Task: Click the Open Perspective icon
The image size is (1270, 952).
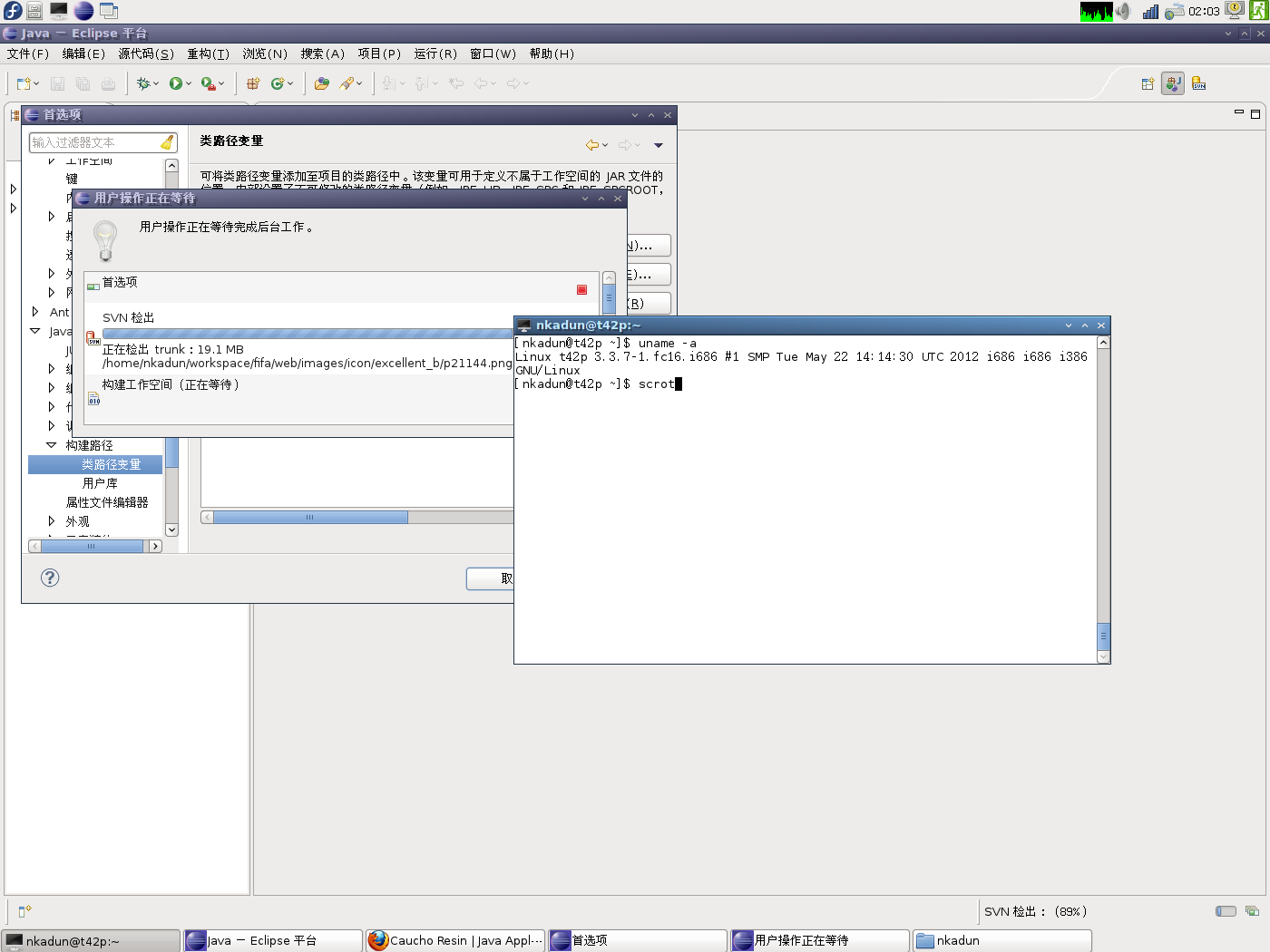Action: pyautogui.click(x=1148, y=84)
